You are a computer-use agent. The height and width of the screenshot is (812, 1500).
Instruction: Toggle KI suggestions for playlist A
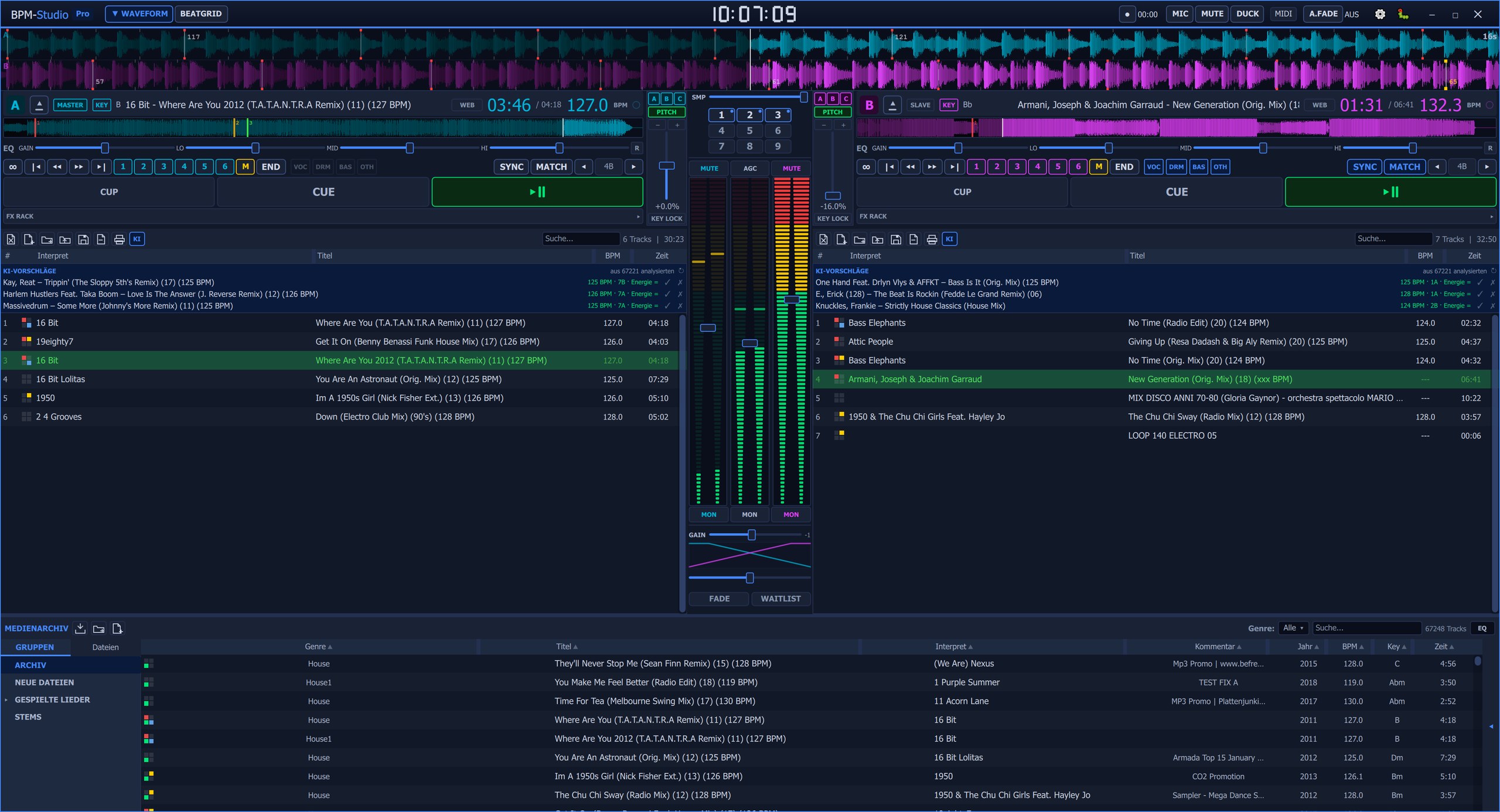point(137,239)
